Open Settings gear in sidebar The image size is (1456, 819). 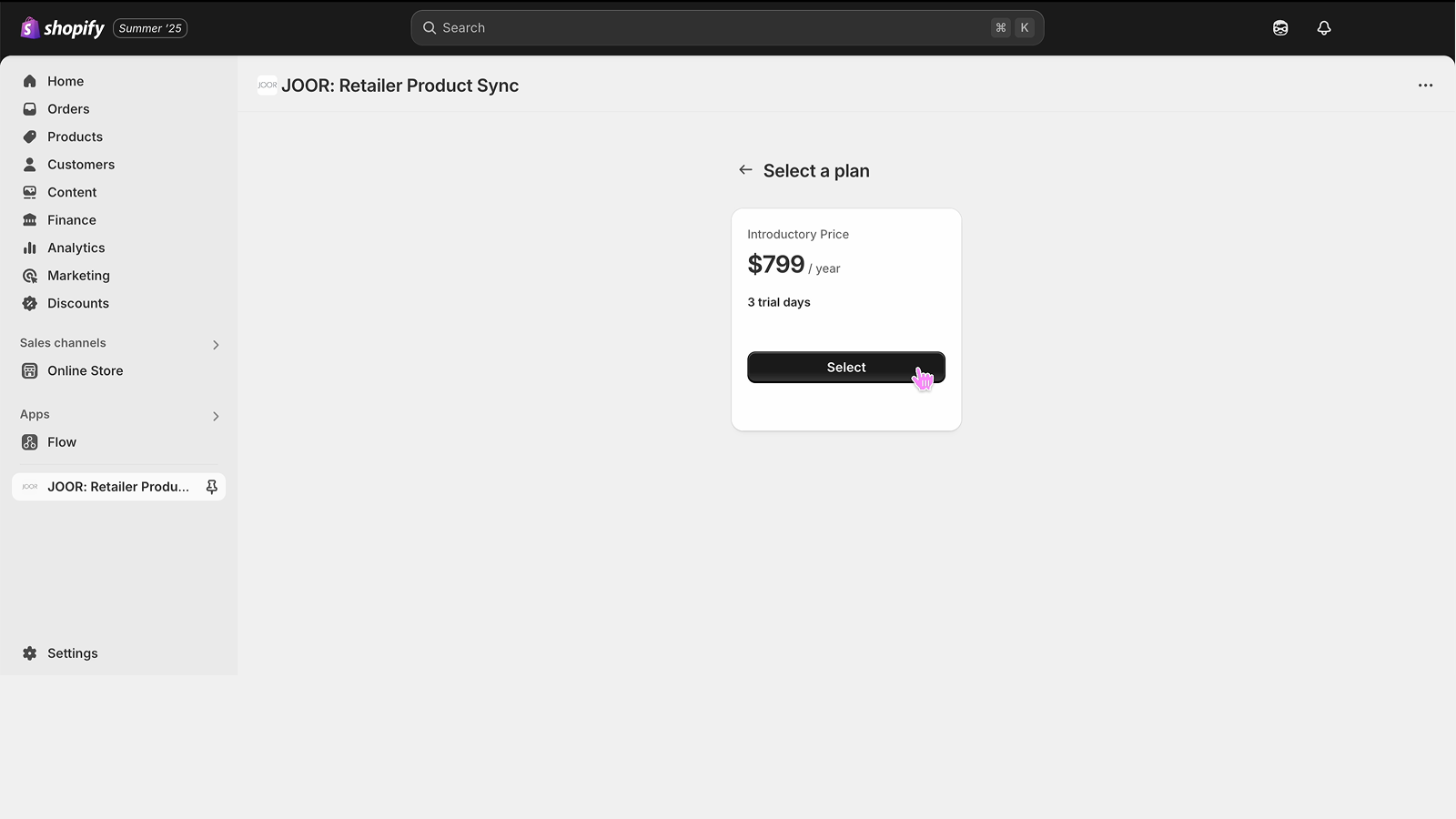coord(30,653)
